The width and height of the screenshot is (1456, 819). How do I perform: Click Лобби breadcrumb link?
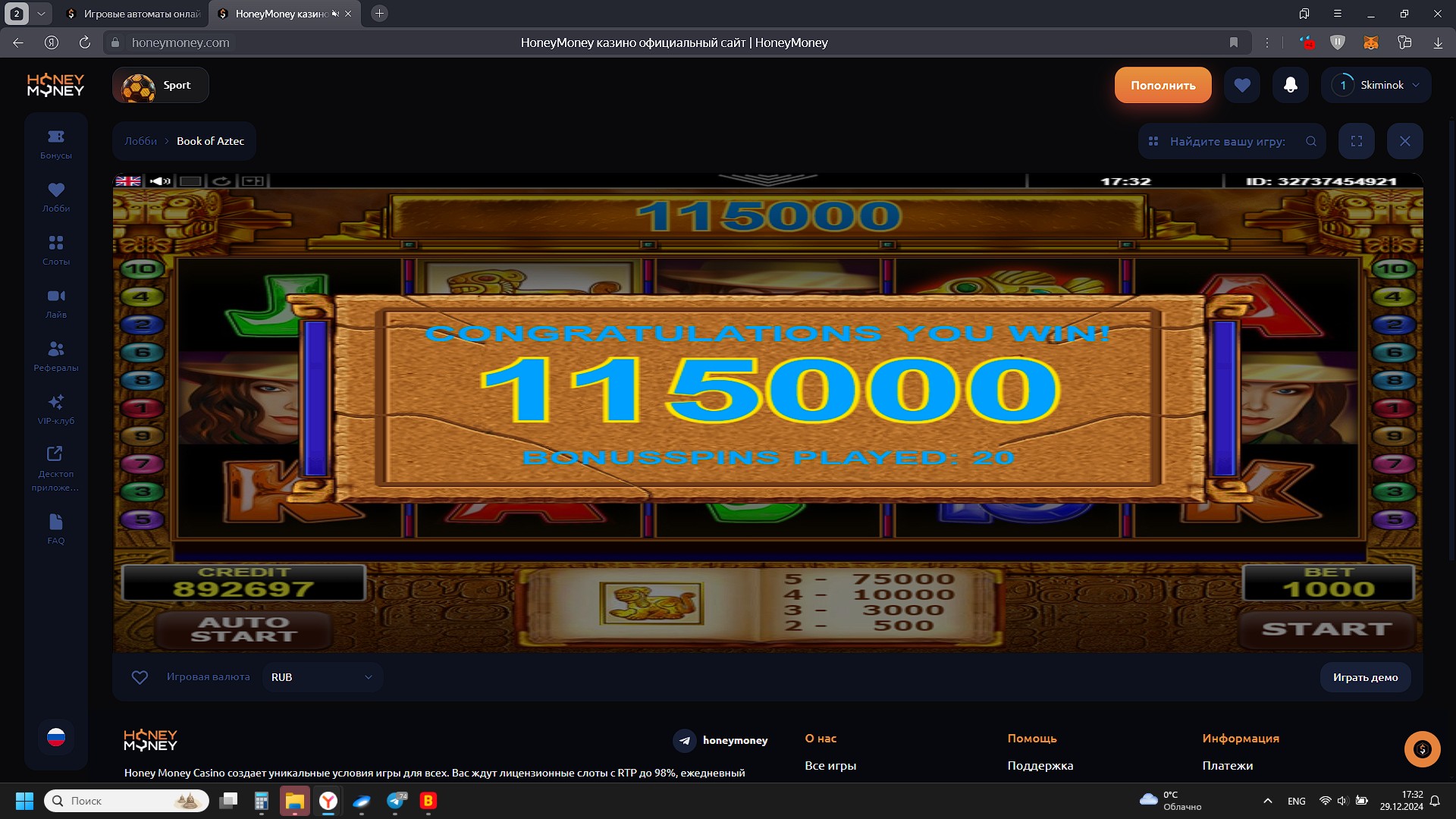click(x=140, y=141)
